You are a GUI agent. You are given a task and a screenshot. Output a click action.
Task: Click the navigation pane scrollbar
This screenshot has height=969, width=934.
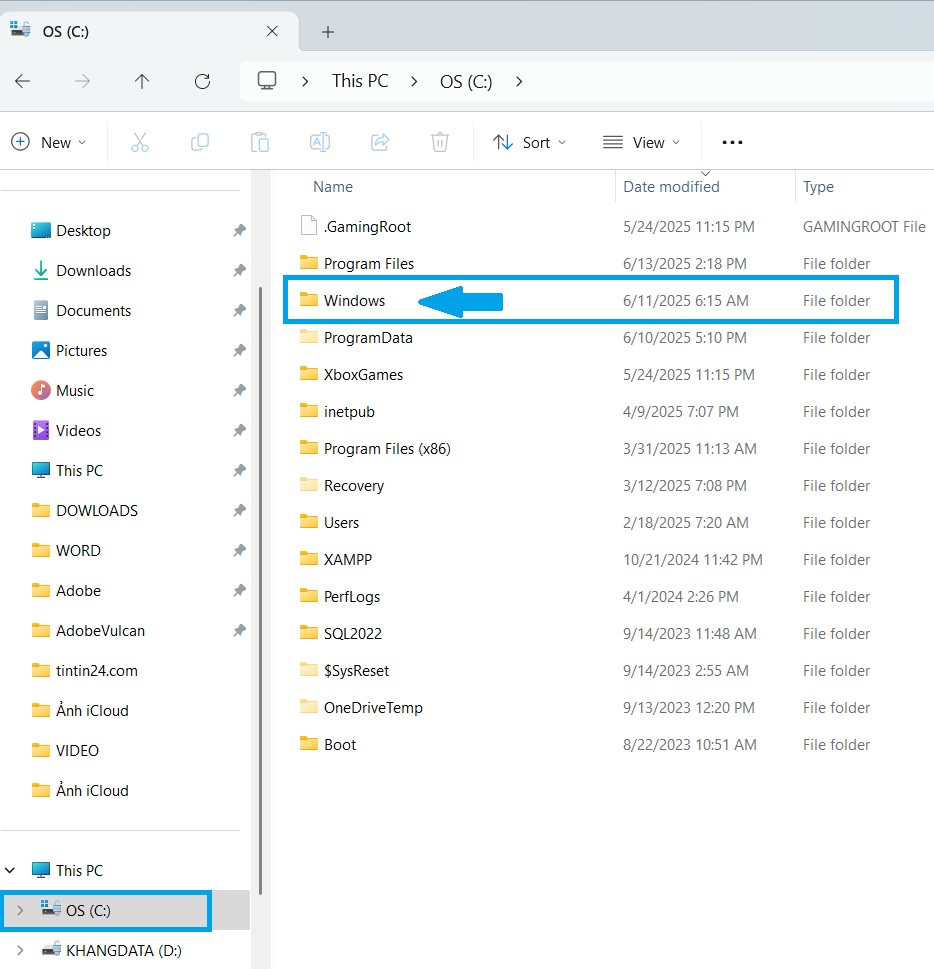[x=260, y=590]
